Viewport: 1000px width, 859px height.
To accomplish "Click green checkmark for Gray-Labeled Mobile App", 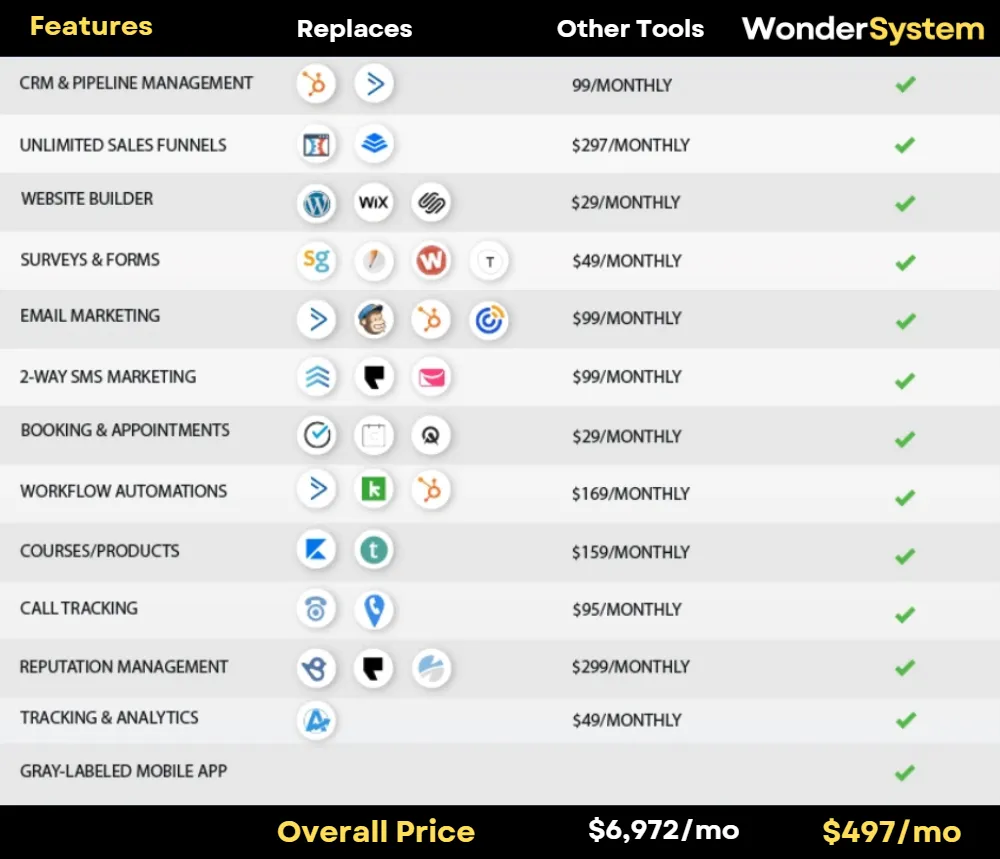I will click(905, 773).
